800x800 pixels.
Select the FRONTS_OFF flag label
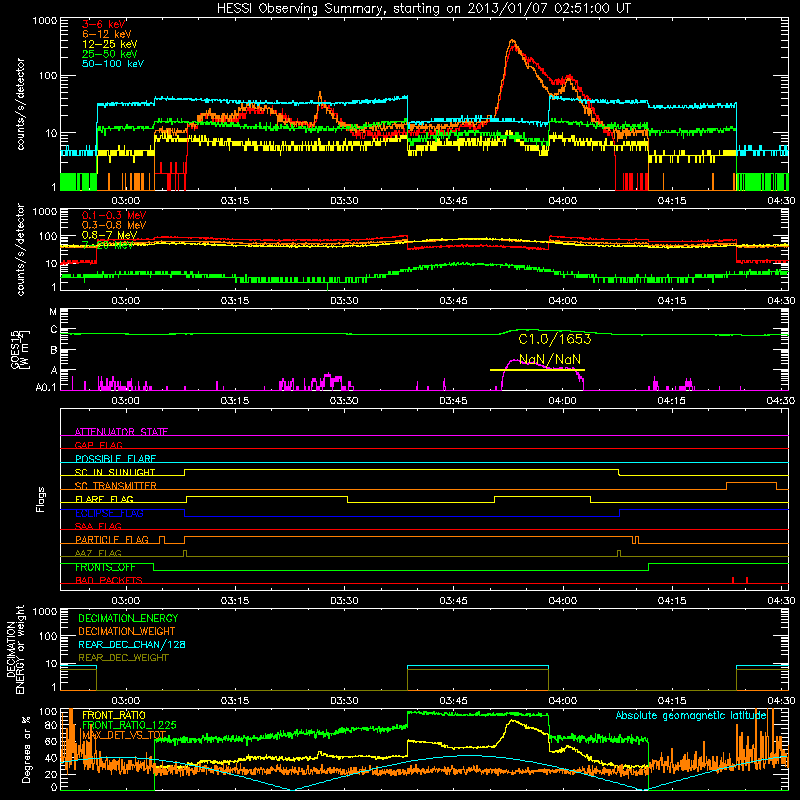click(105, 567)
